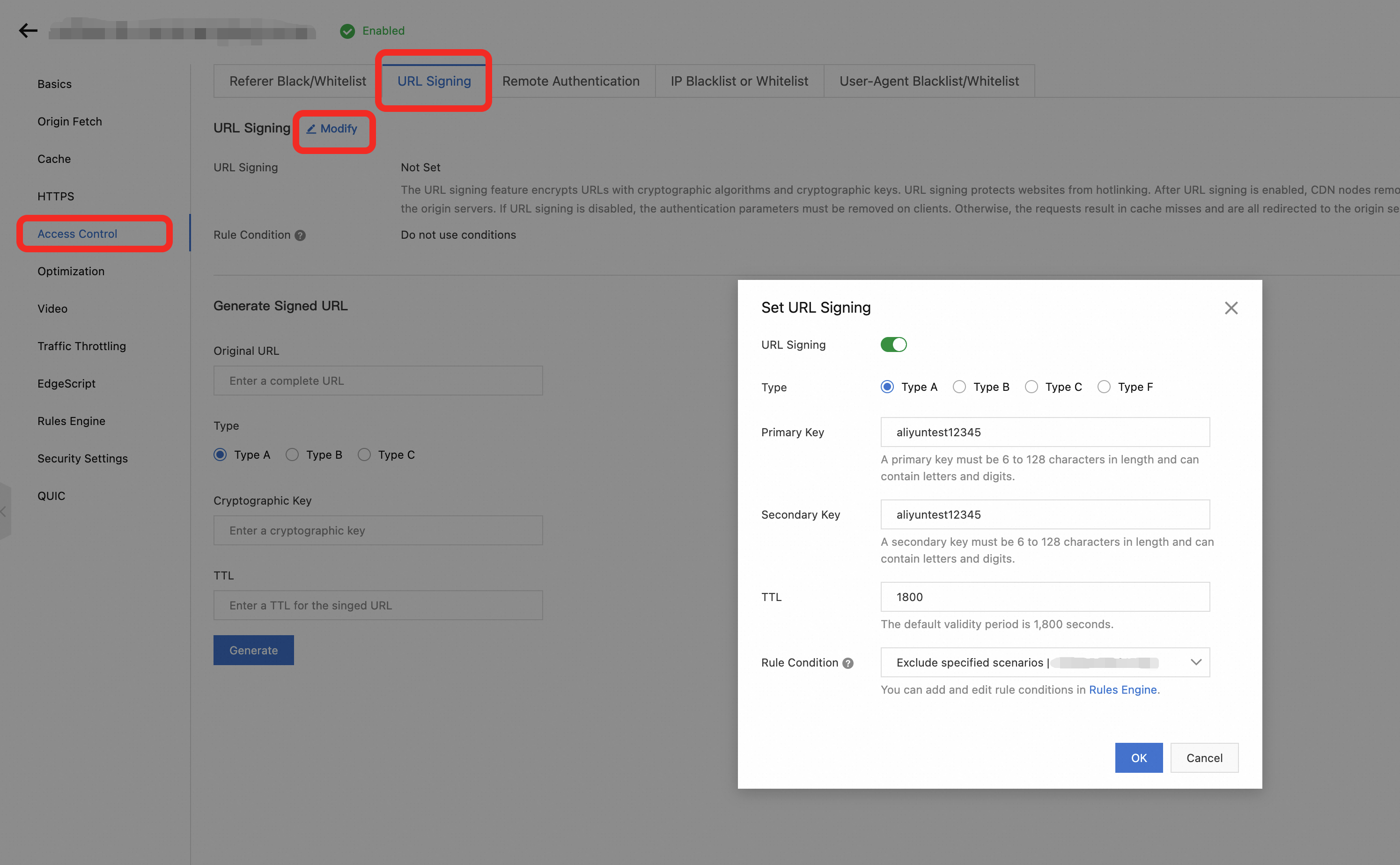
Task: Select Type C in the dialog
Action: pyautogui.click(x=1032, y=387)
